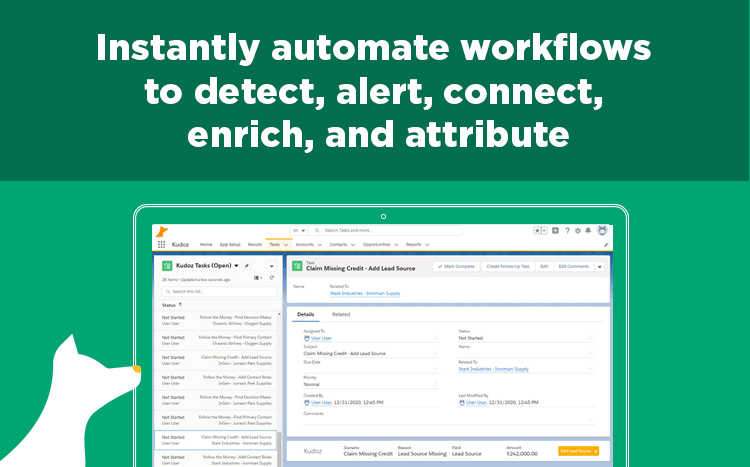The width and height of the screenshot is (750, 467).
Task: Expand the Opportunities tab chevron
Action: pyautogui.click(x=396, y=245)
